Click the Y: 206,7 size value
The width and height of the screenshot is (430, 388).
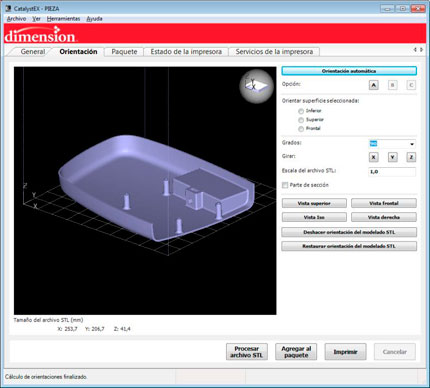click(x=95, y=329)
